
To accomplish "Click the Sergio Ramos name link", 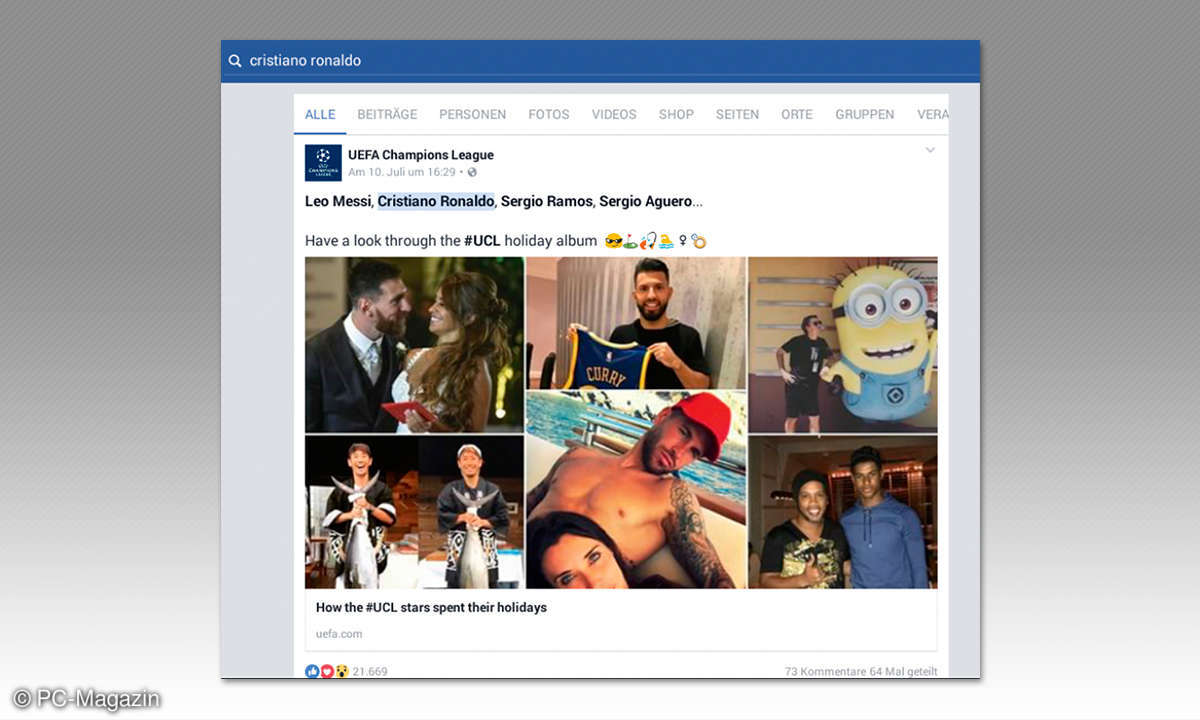I will [x=546, y=201].
